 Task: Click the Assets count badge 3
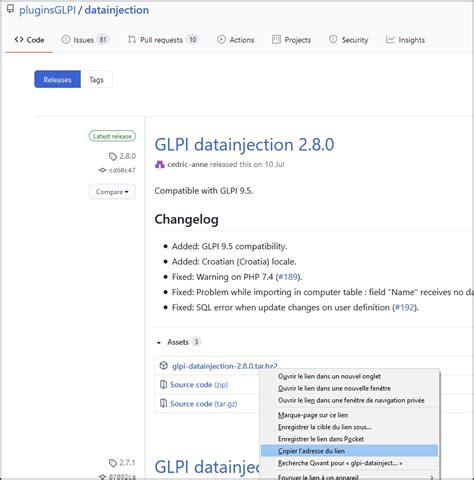click(196, 342)
